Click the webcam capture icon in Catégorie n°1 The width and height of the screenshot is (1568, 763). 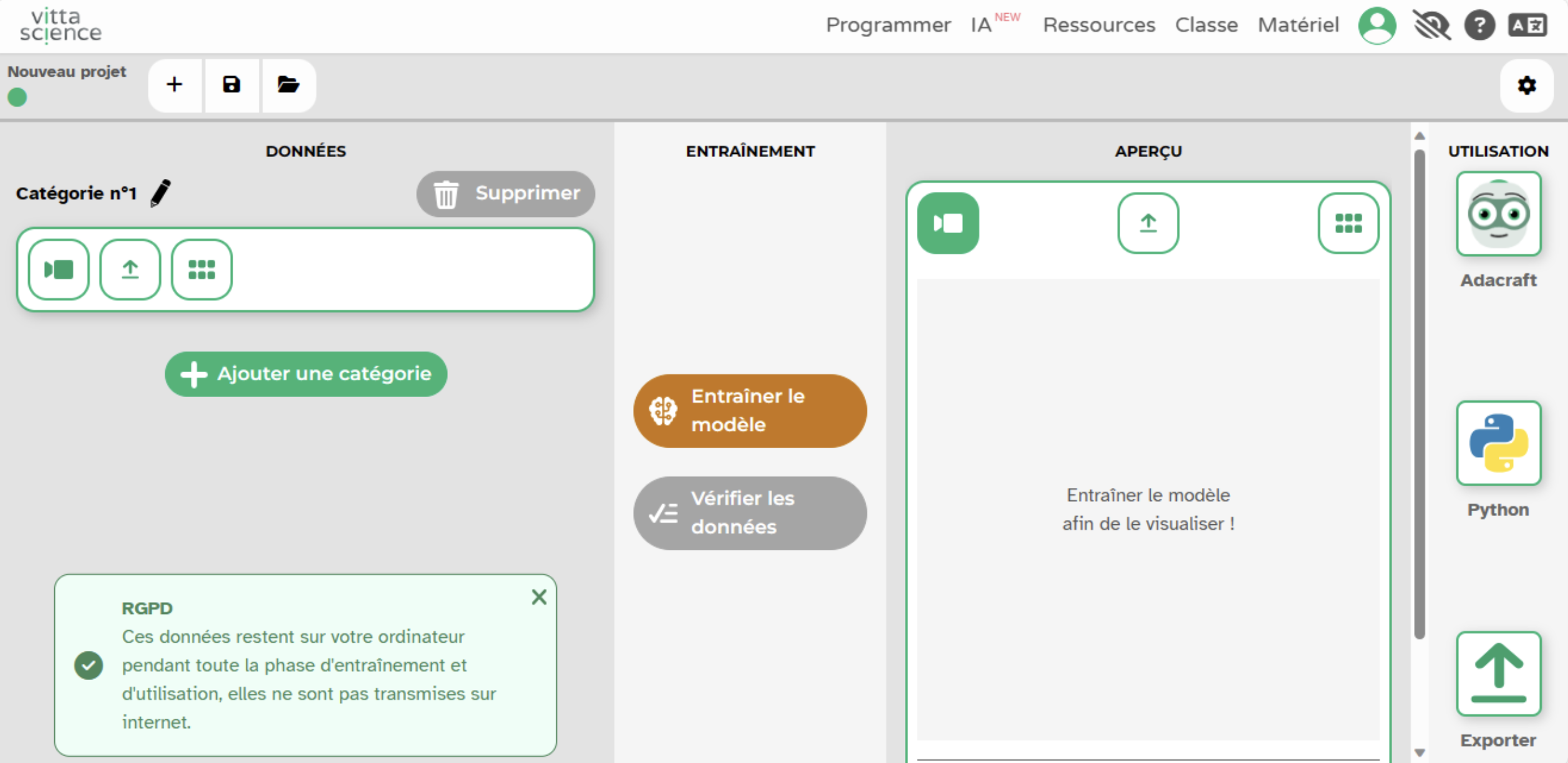pyautogui.click(x=59, y=269)
